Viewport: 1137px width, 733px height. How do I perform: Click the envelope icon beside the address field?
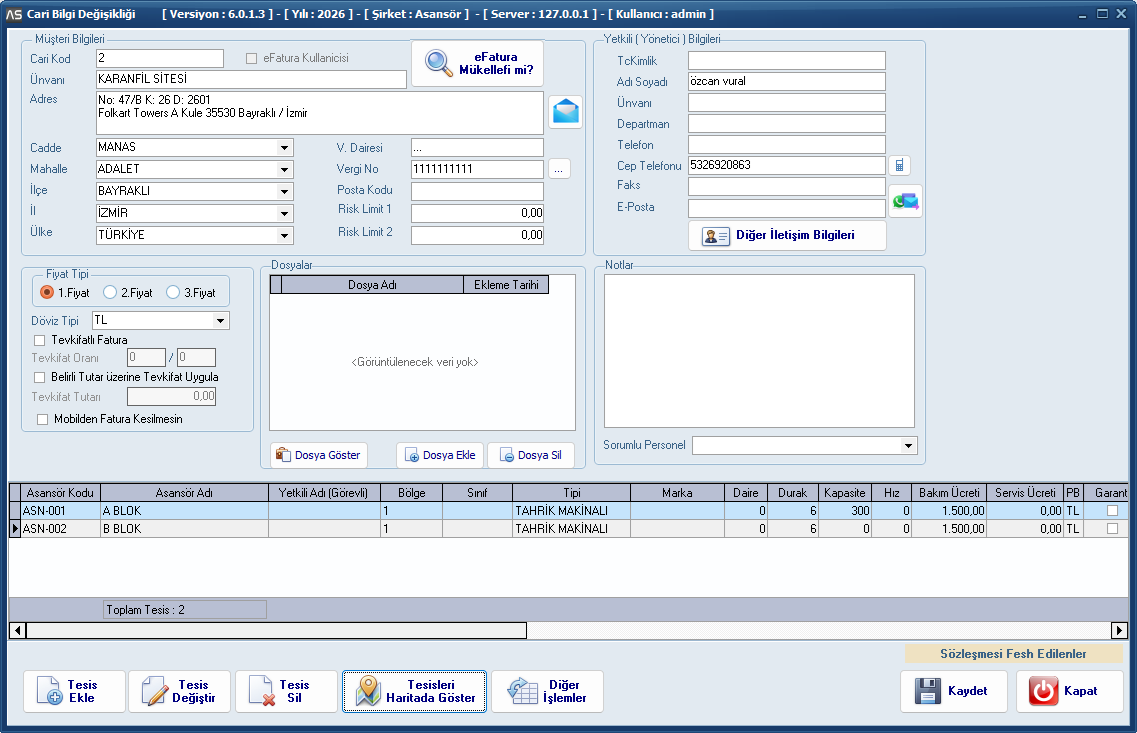coord(565,111)
